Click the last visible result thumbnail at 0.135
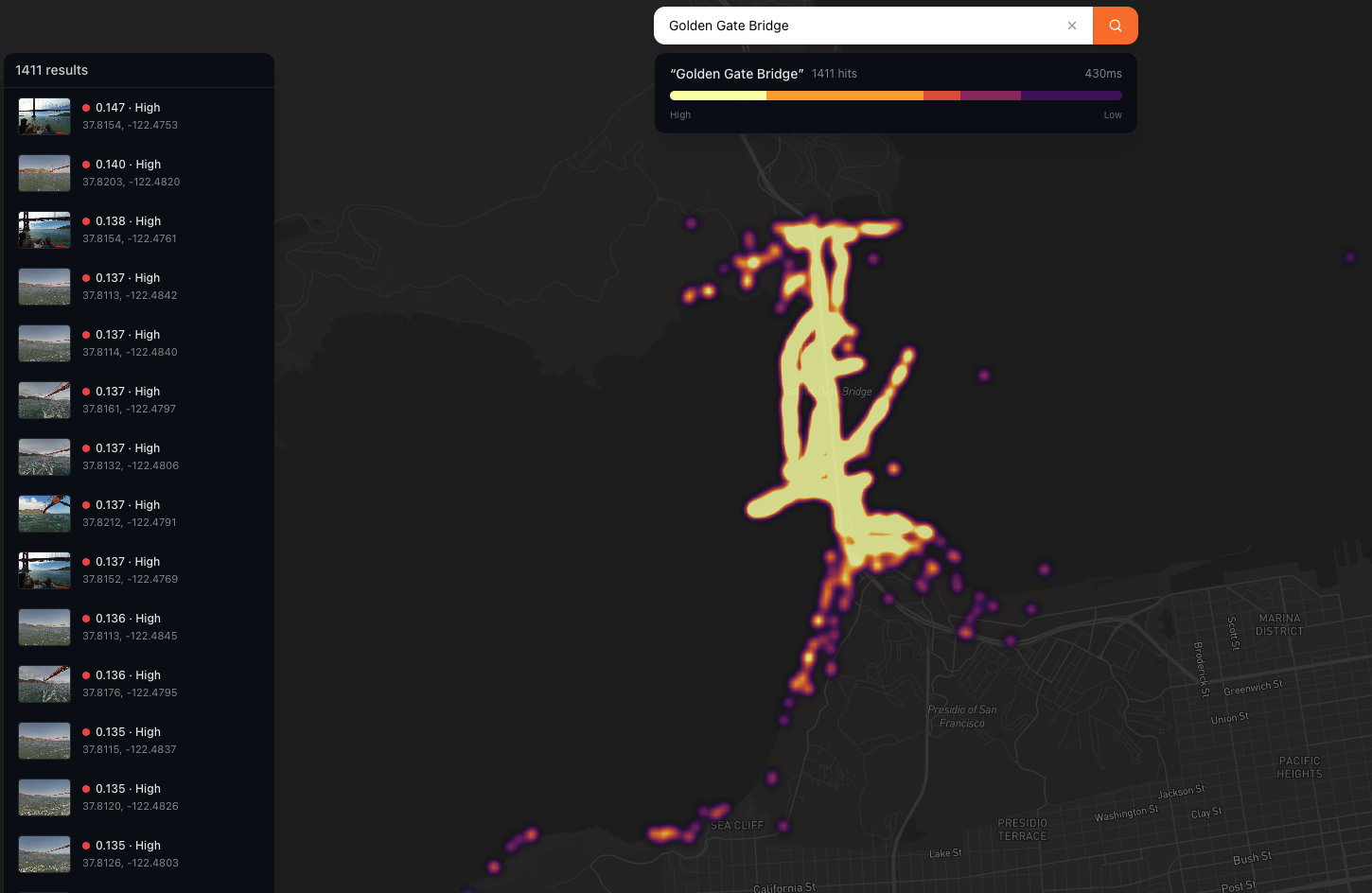 coord(44,853)
